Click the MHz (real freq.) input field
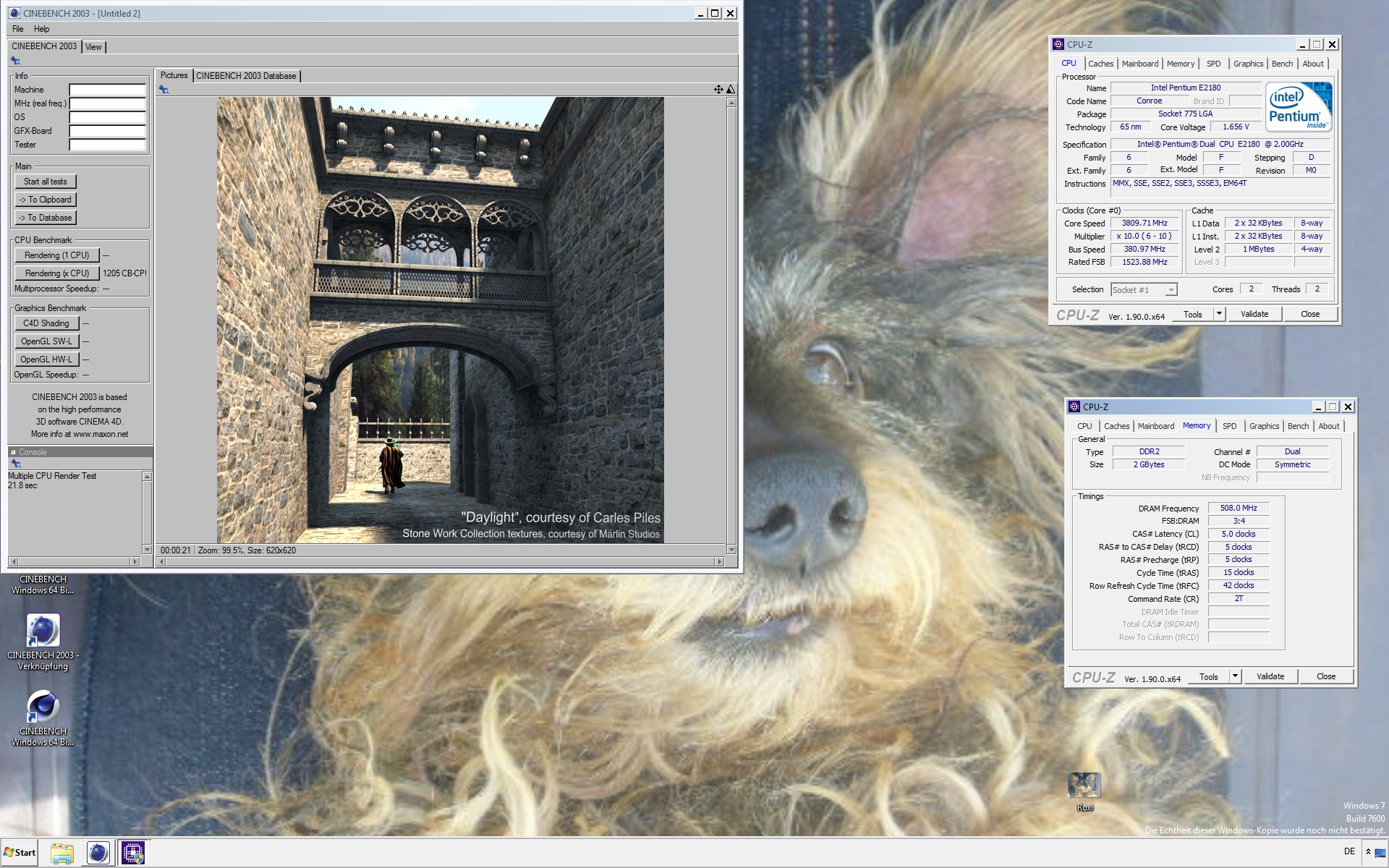1389x868 pixels. [107, 103]
